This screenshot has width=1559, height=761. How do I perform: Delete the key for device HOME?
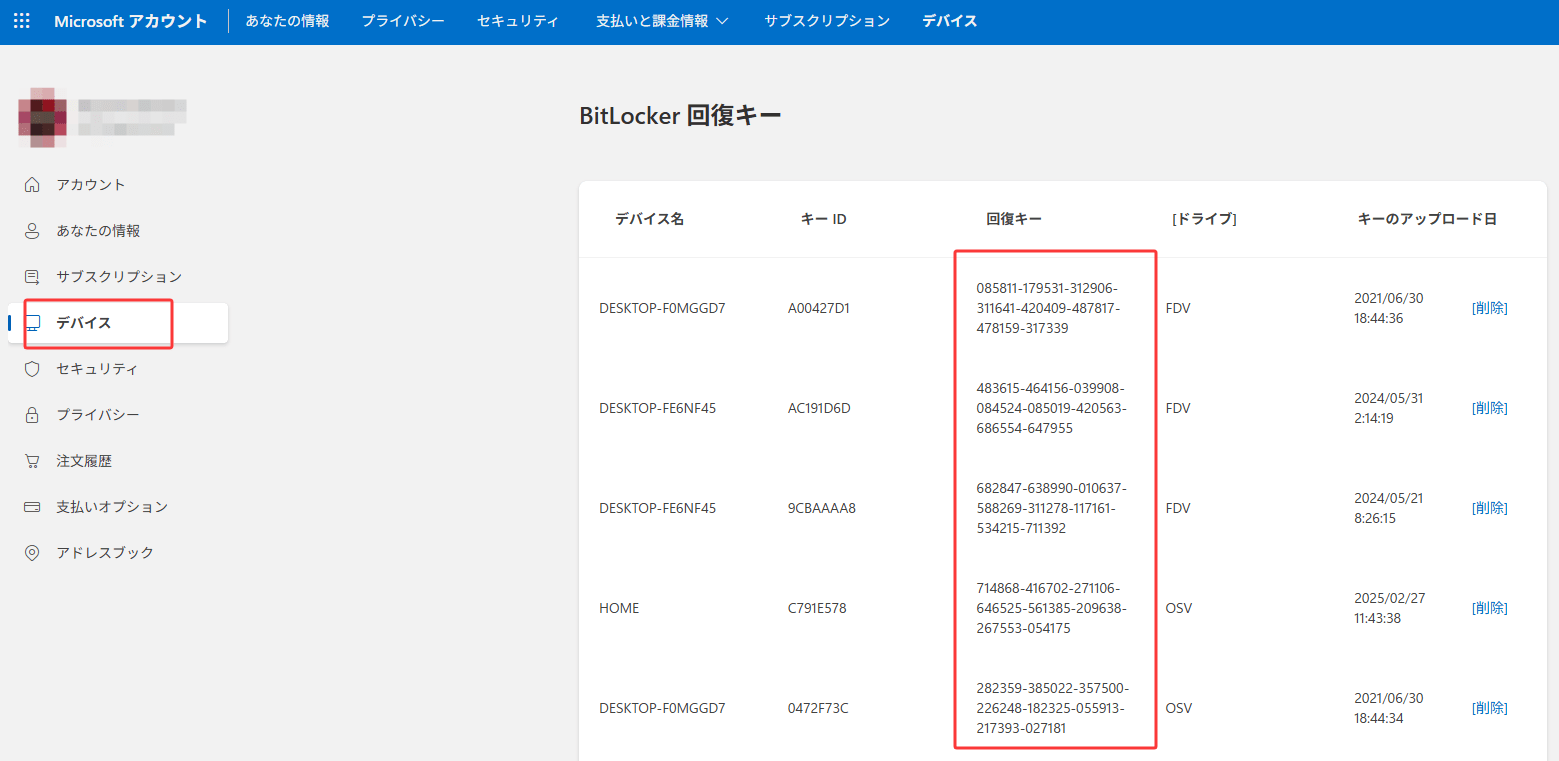pos(1490,607)
